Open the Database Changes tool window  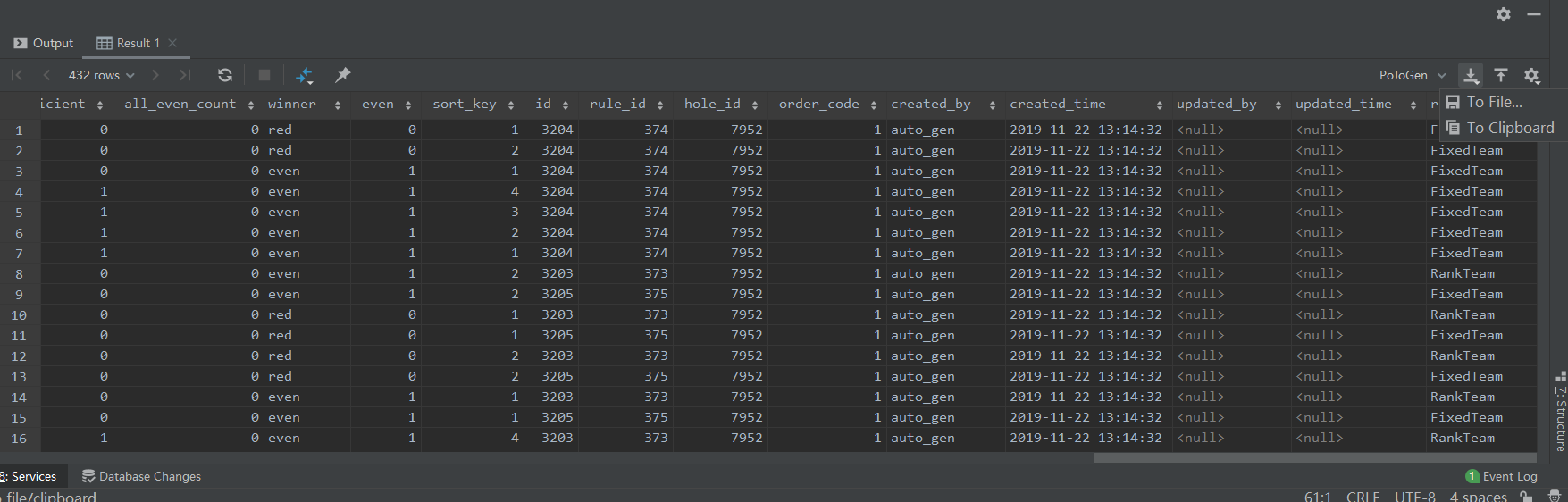141,476
